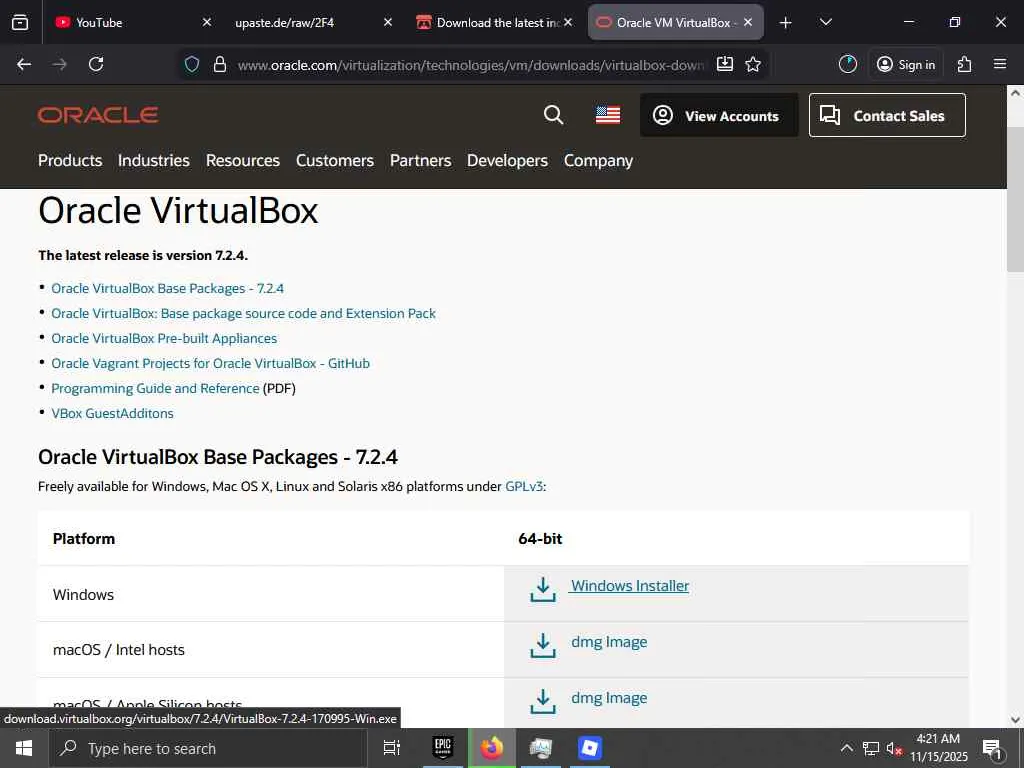This screenshot has width=1024, height=768.
Task: Open the Customers menu
Action: [x=334, y=161]
